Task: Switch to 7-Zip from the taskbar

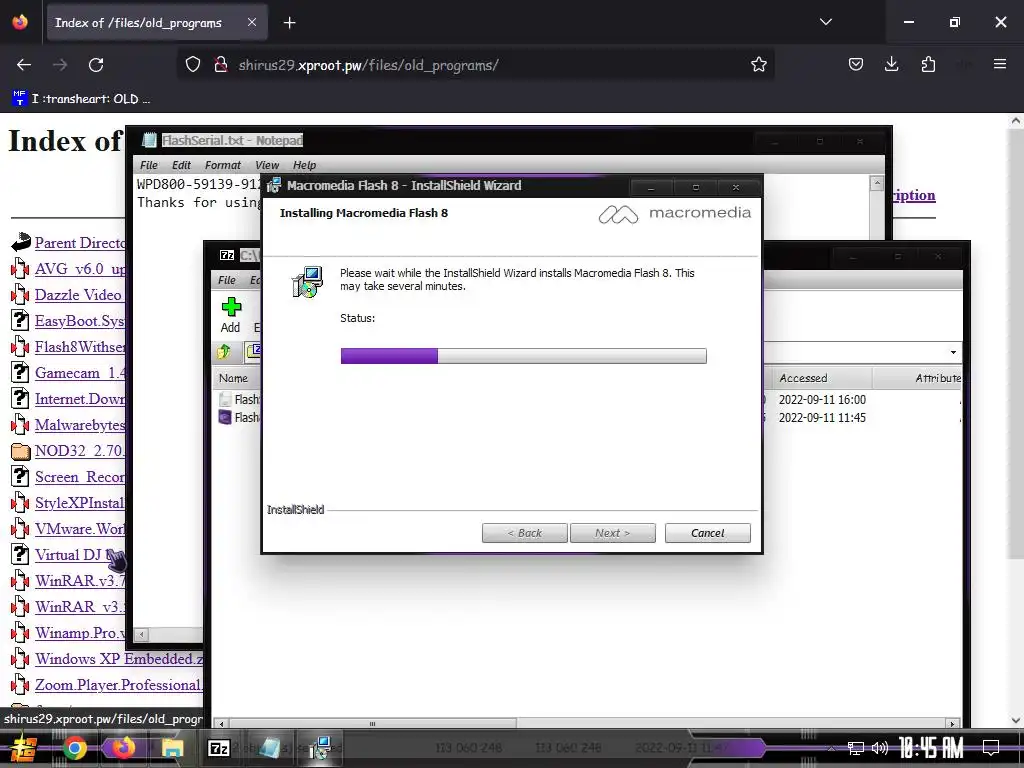Action: pos(218,748)
